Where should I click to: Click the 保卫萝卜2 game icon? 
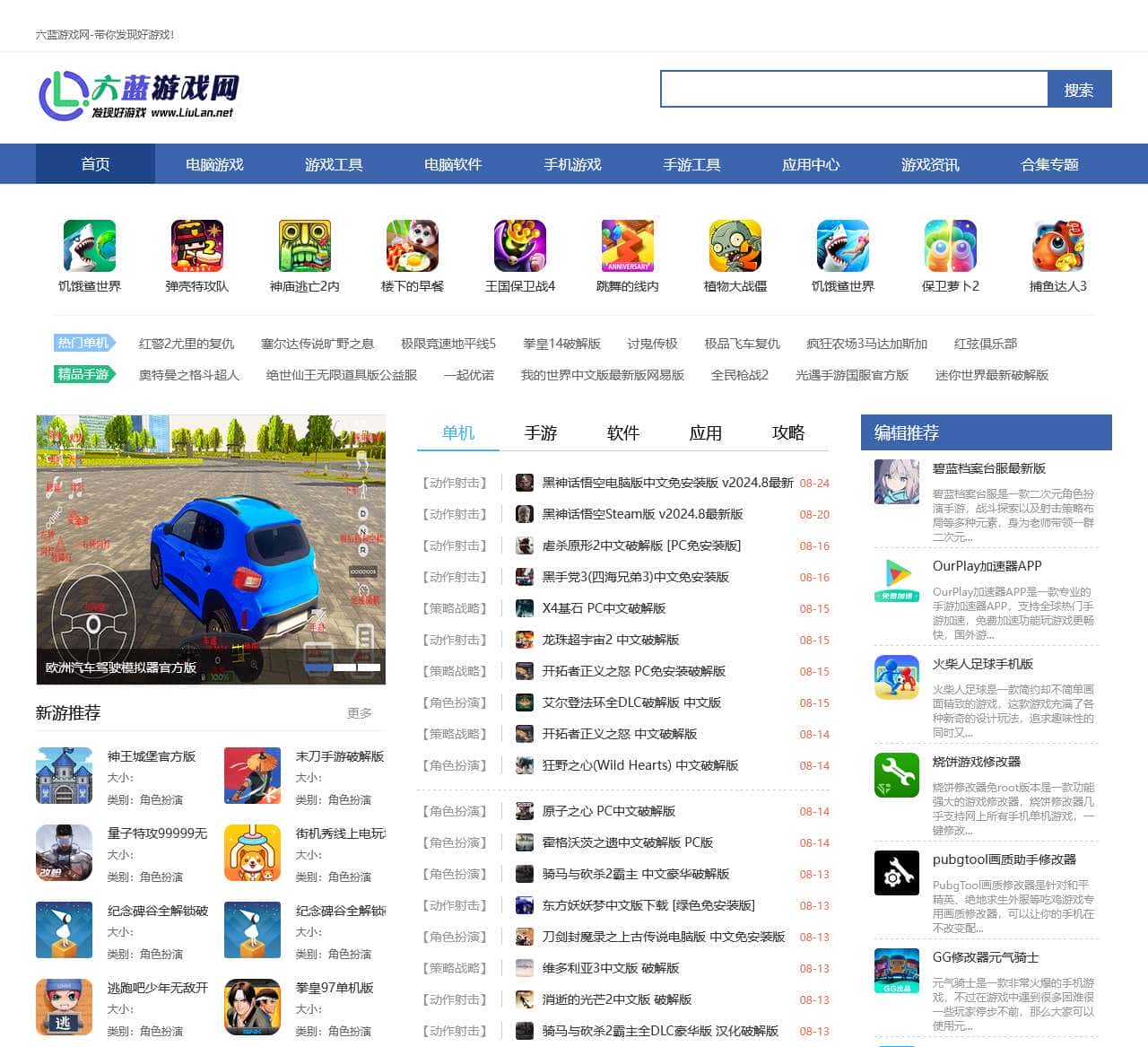951,246
